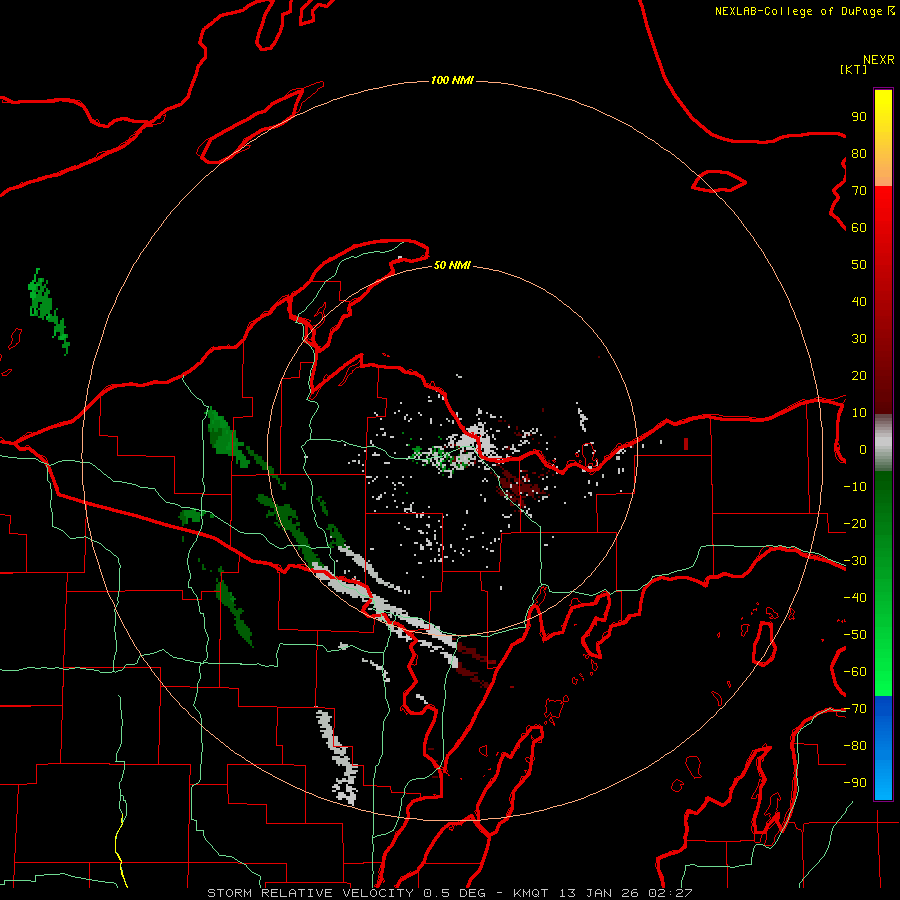The height and width of the screenshot is (900, 900).
Task: Click the -30 value on velocity scale
Action: 855,561
